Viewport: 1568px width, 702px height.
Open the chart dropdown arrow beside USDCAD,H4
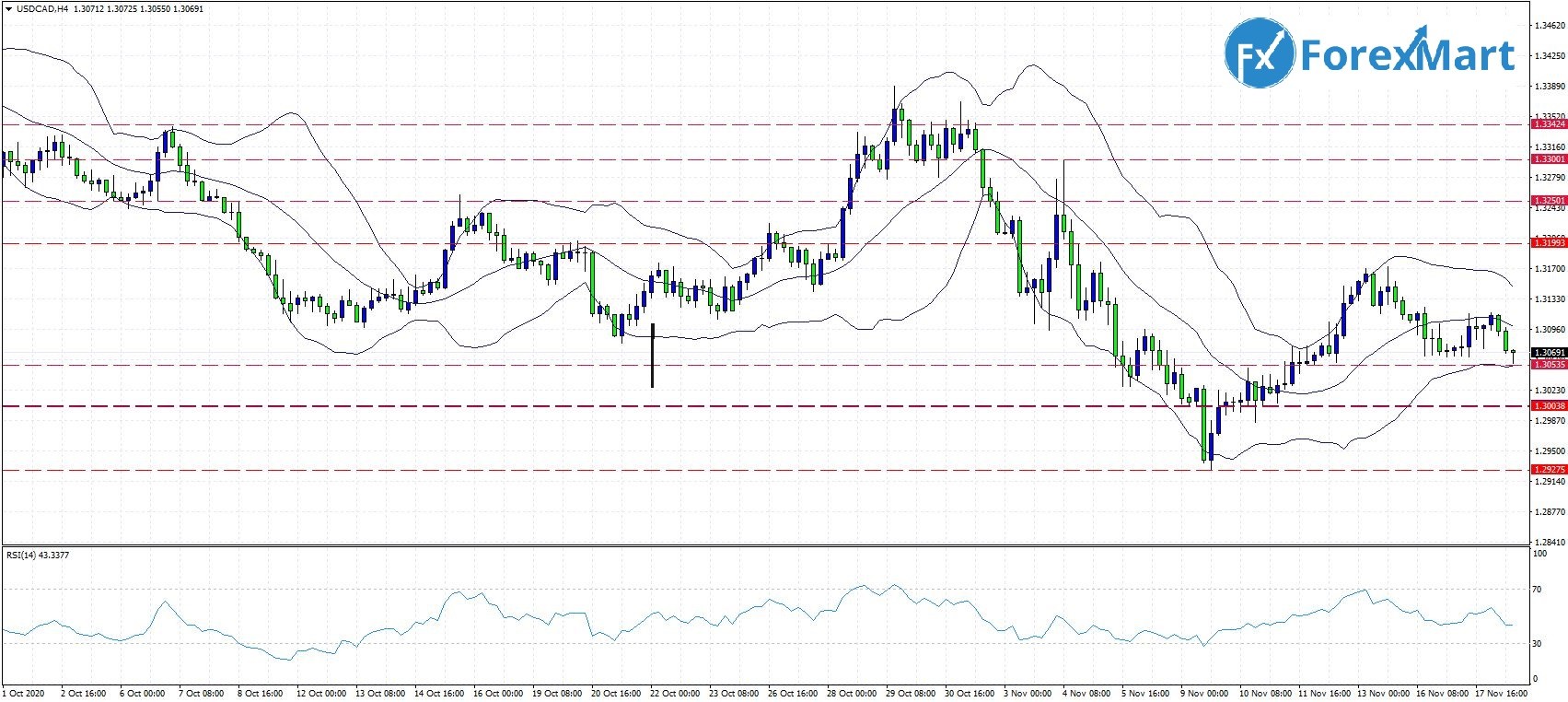pyautogui.click(x=8, y=9)
